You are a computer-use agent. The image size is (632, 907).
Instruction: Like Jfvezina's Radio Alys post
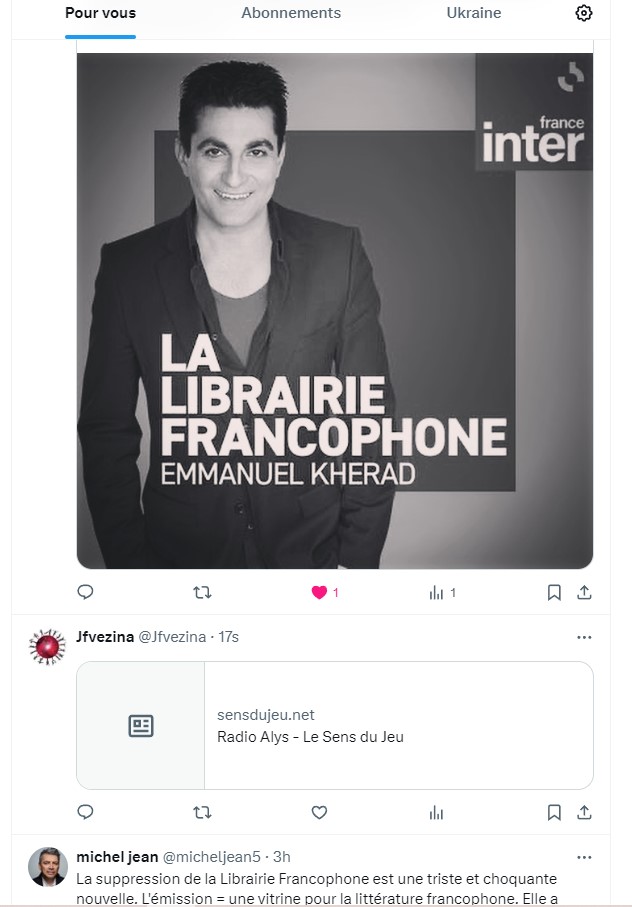tap(320, 812)
